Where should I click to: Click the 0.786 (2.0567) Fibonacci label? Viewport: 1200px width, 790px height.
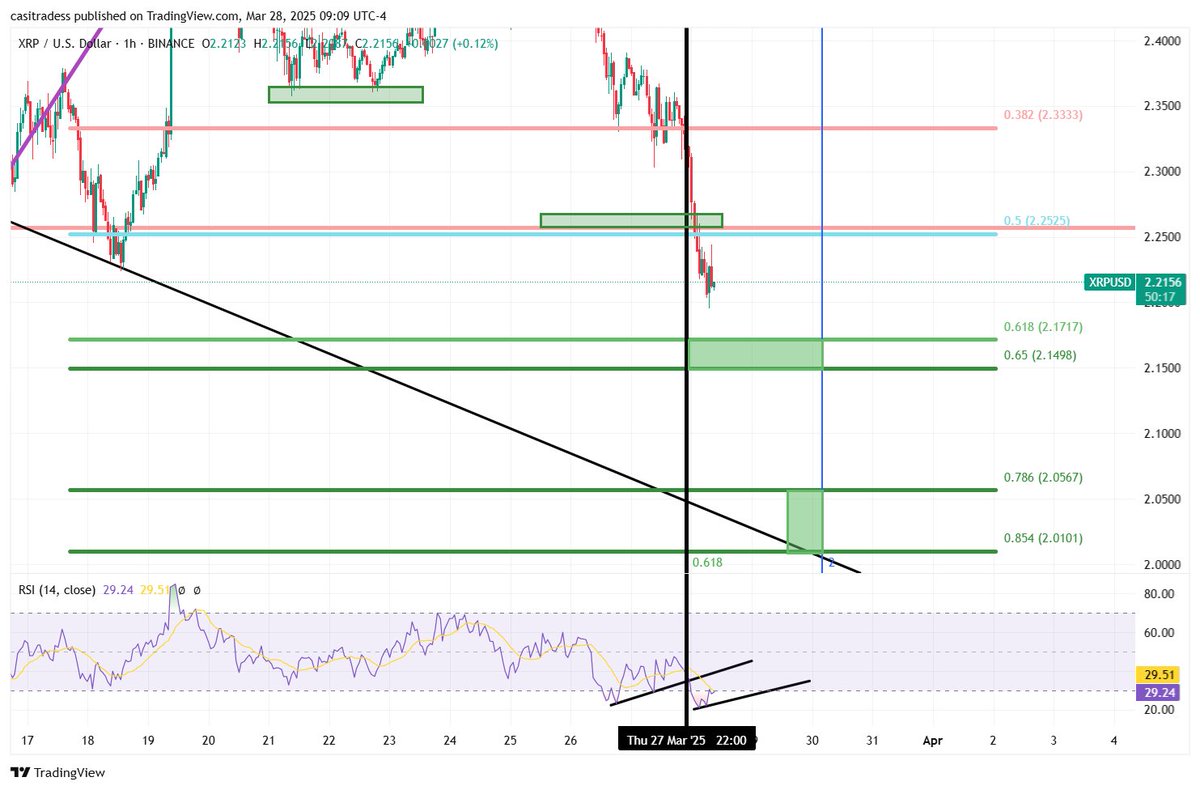click(x=1043, y=477)
